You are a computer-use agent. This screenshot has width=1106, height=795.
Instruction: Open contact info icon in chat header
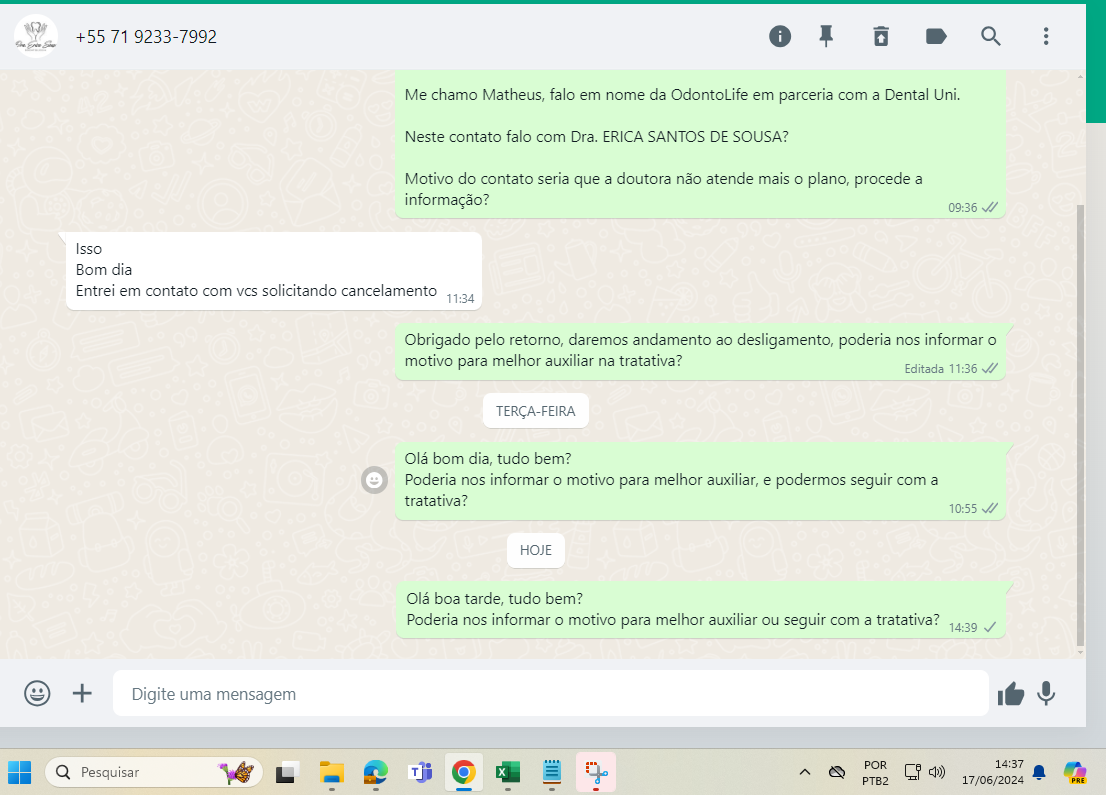point(779,36)
